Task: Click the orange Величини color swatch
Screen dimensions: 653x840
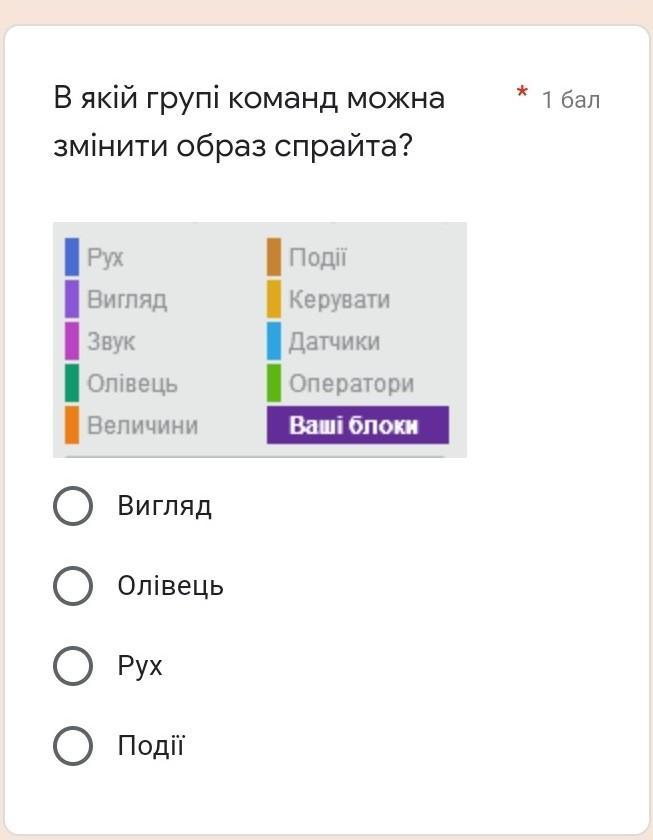Action: point(72,425)
